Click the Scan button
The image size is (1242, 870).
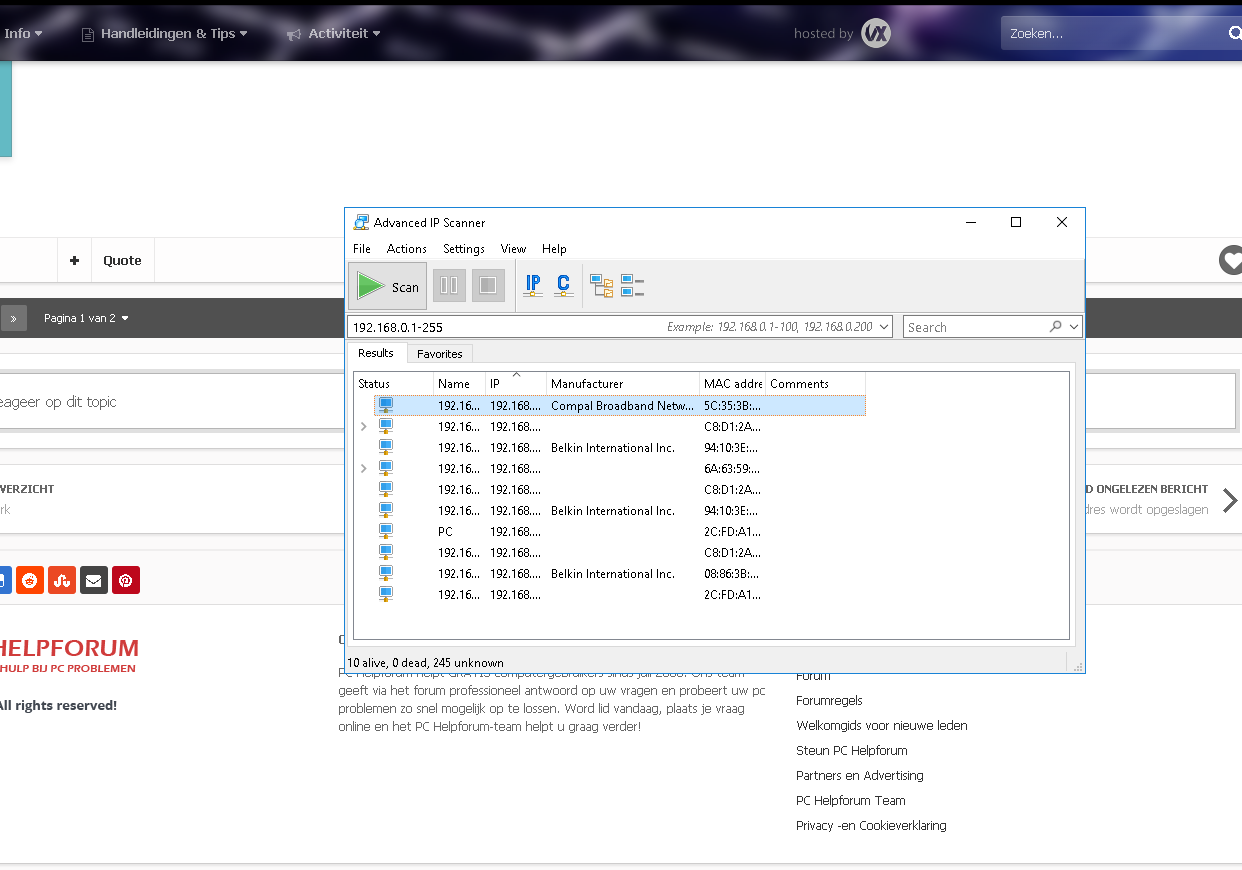(x=388, y=287)
